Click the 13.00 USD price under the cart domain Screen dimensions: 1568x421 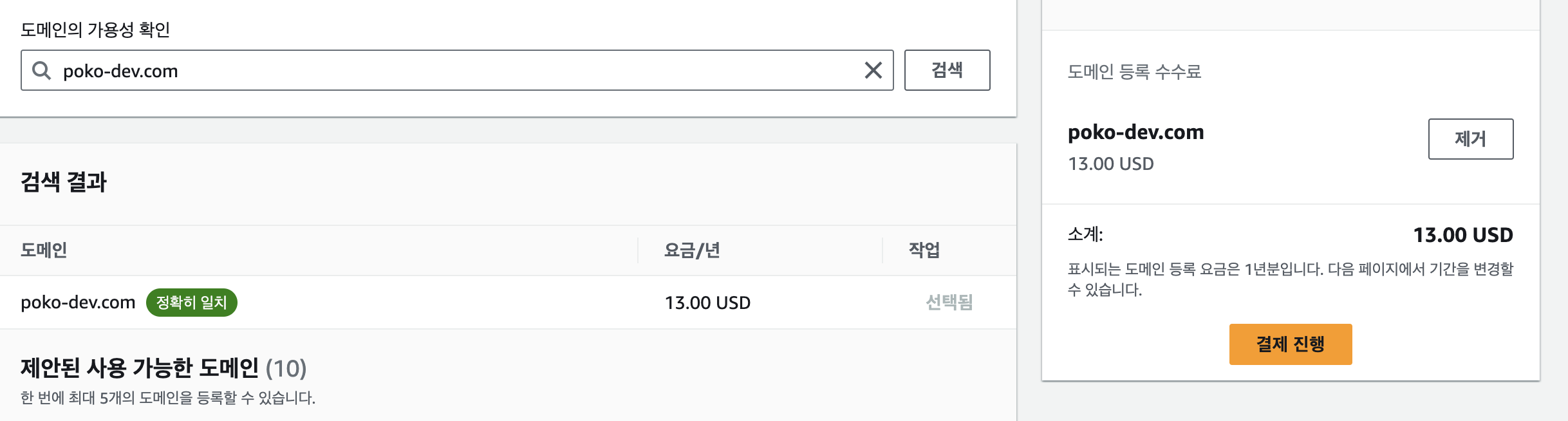[1110, 164]
